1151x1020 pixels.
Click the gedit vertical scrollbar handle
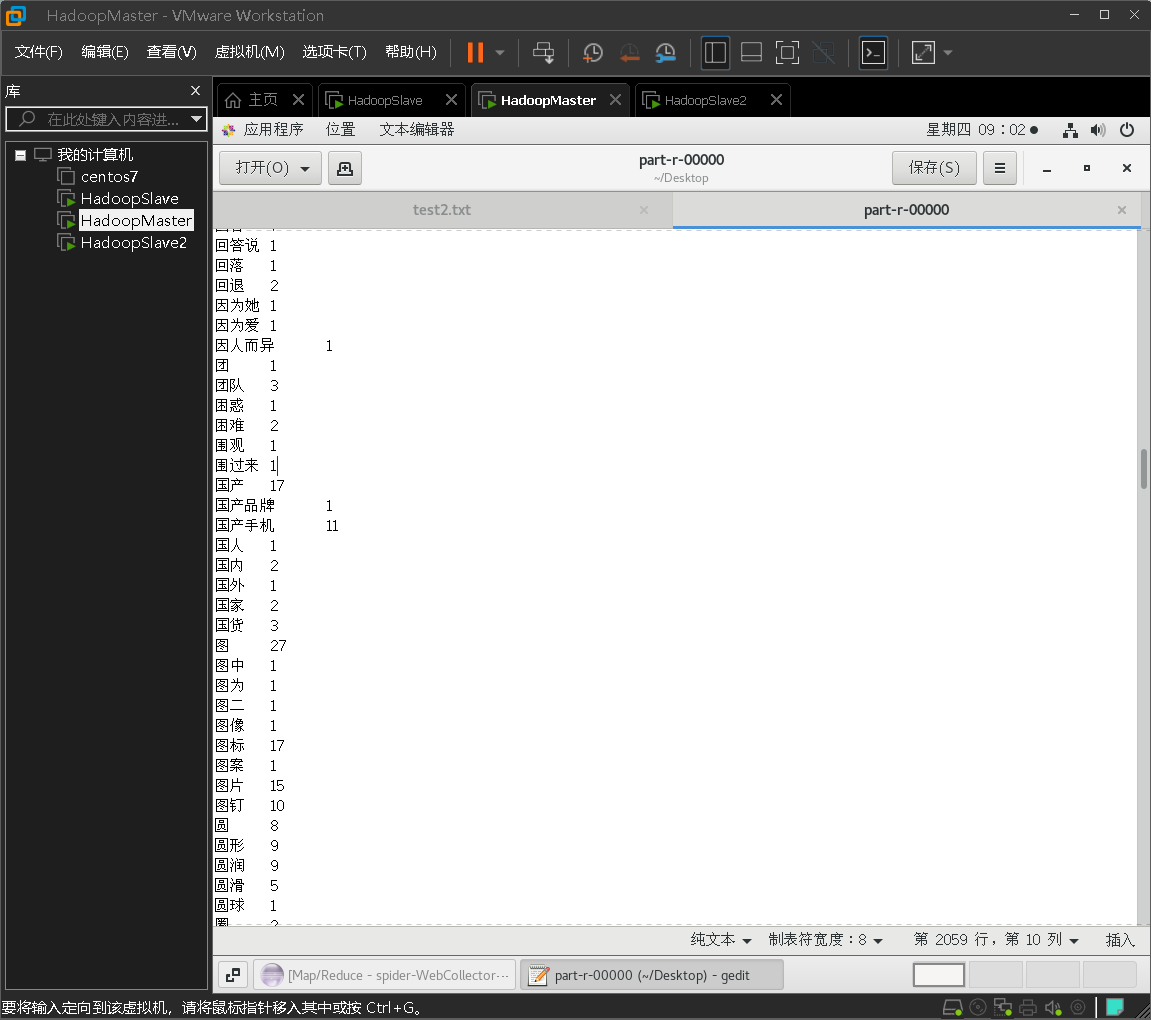pyautogui.click(x=1144, y=470)
